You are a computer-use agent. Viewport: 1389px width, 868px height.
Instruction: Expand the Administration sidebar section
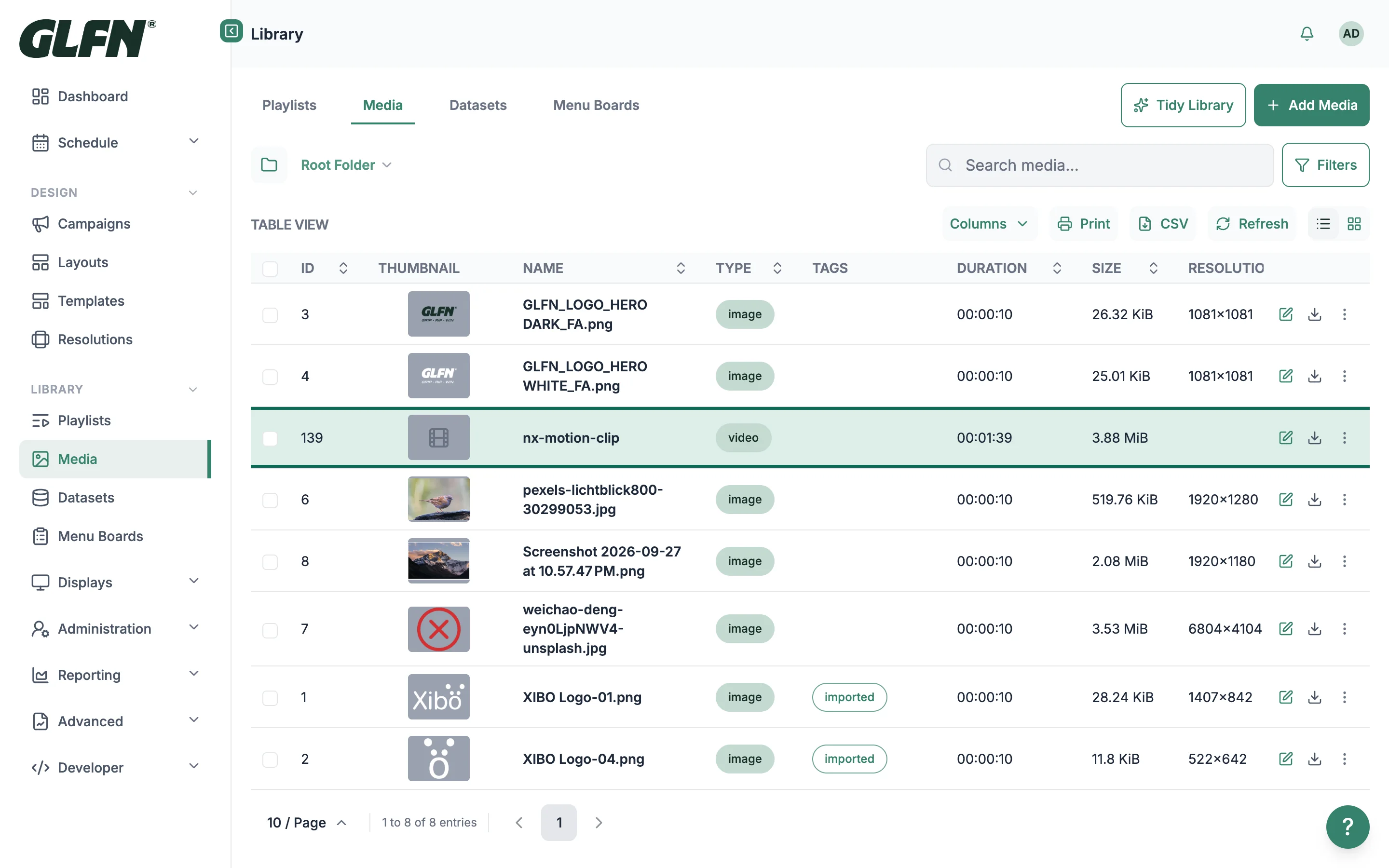(x=115, y=629)
